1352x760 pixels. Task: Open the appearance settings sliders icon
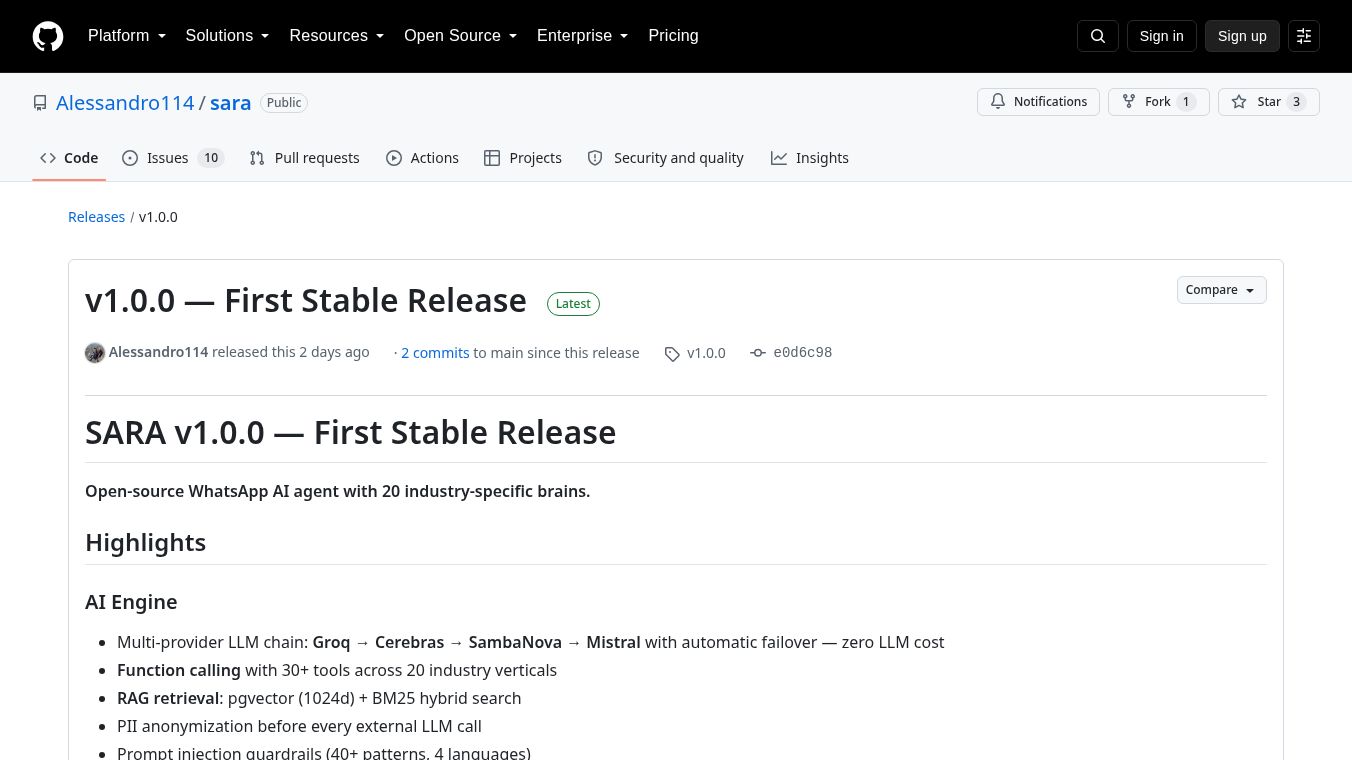point(1304,36)
